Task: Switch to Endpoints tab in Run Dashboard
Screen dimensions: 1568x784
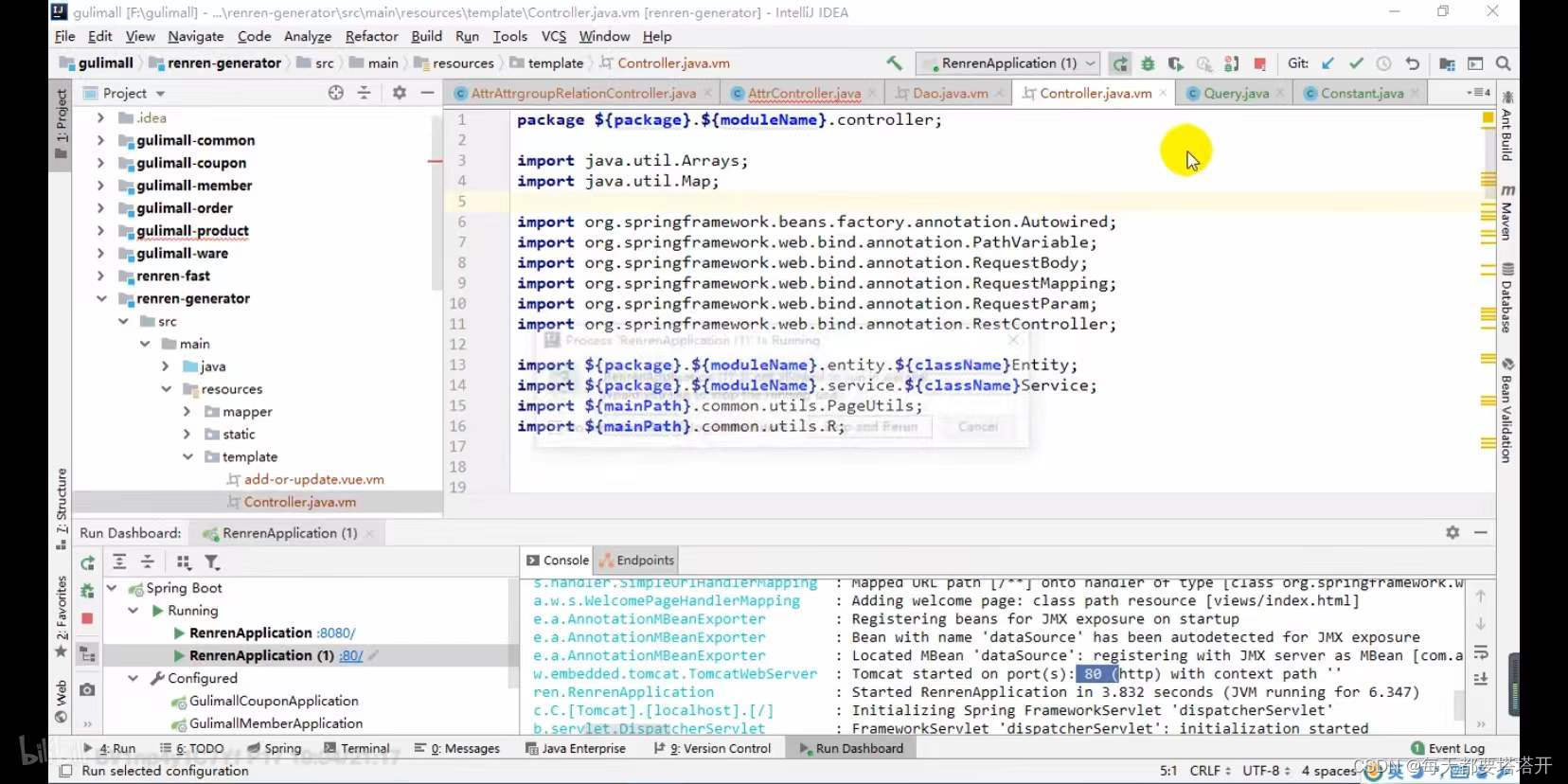Action: coord(638,561)
